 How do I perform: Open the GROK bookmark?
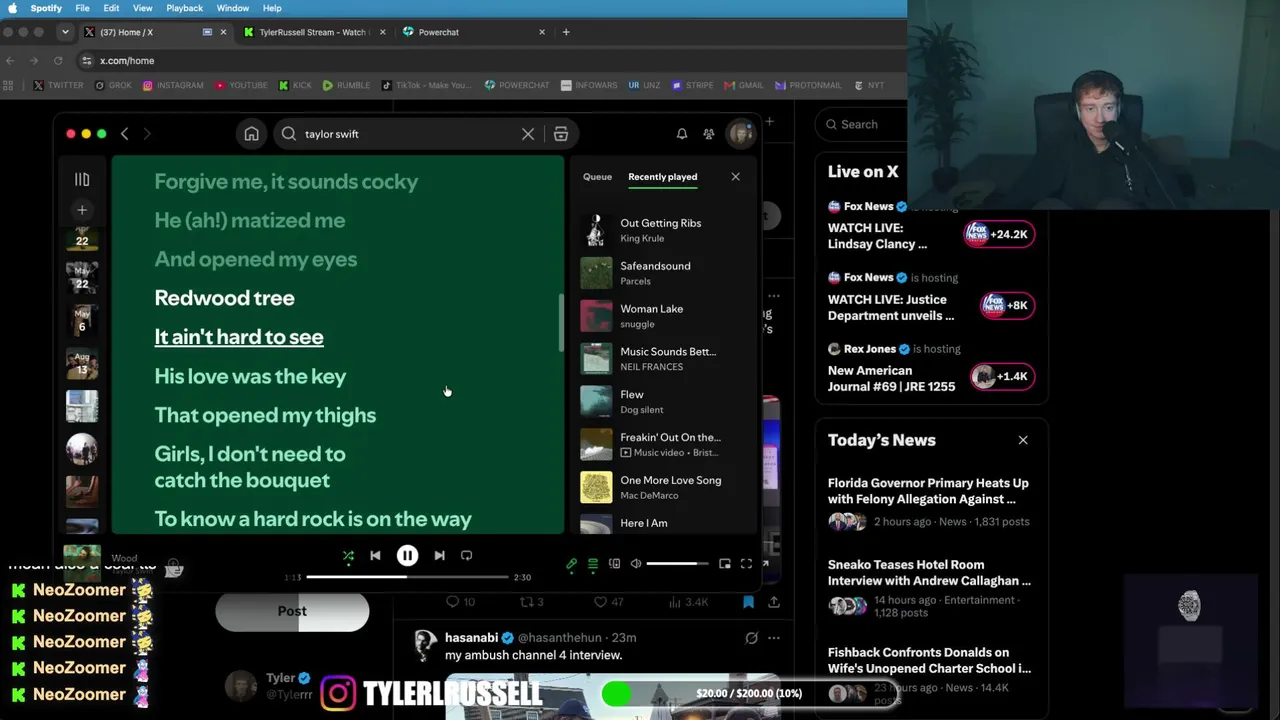pos(113,86)
